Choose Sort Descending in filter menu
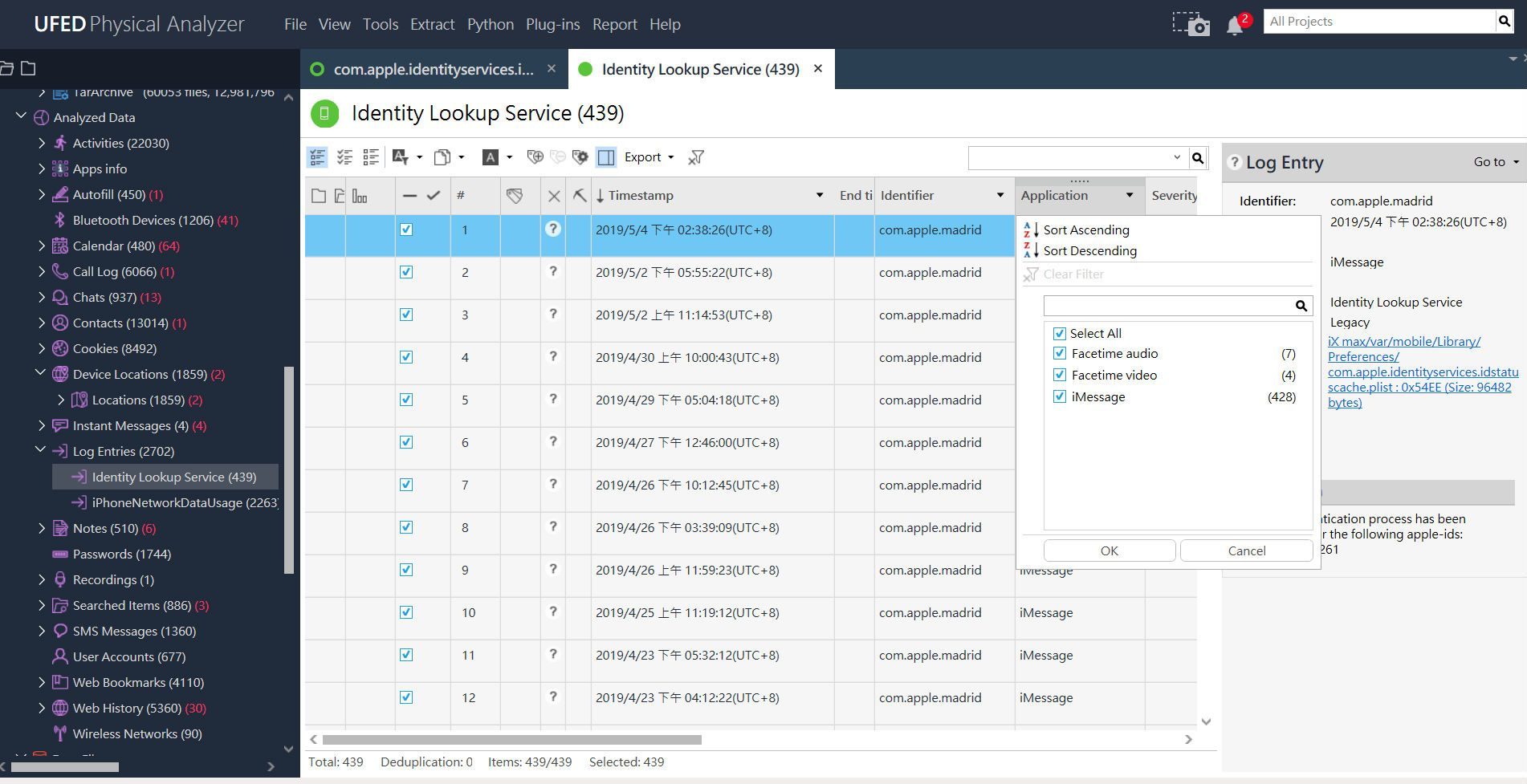The image size is (1527, 784). (x=1089, y=250)
